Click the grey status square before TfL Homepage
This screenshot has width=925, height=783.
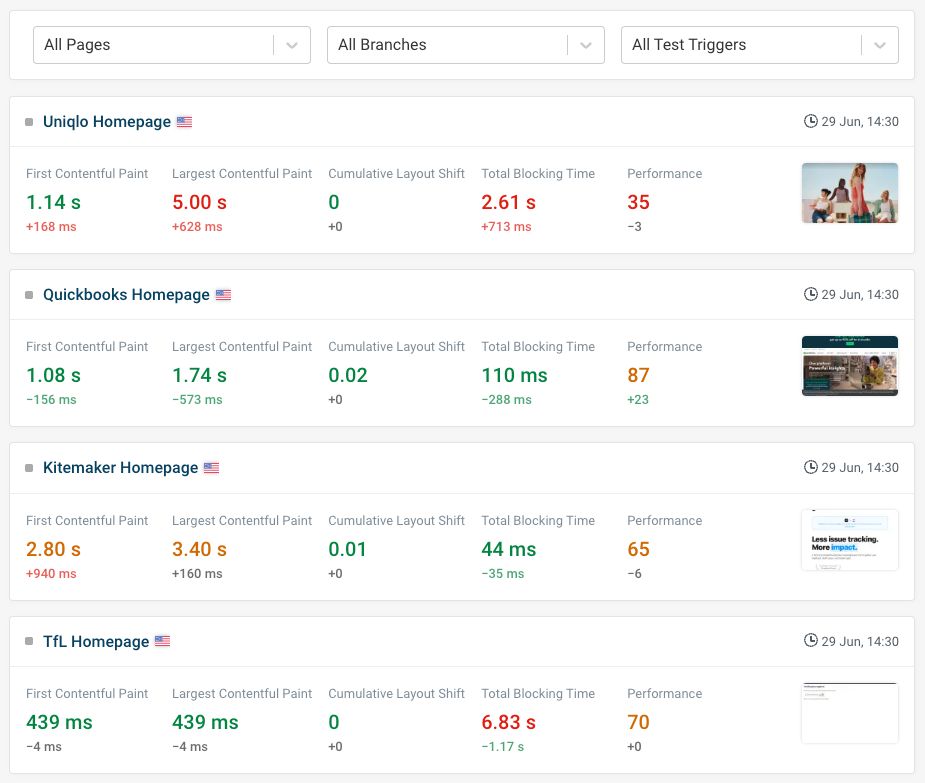29,641
